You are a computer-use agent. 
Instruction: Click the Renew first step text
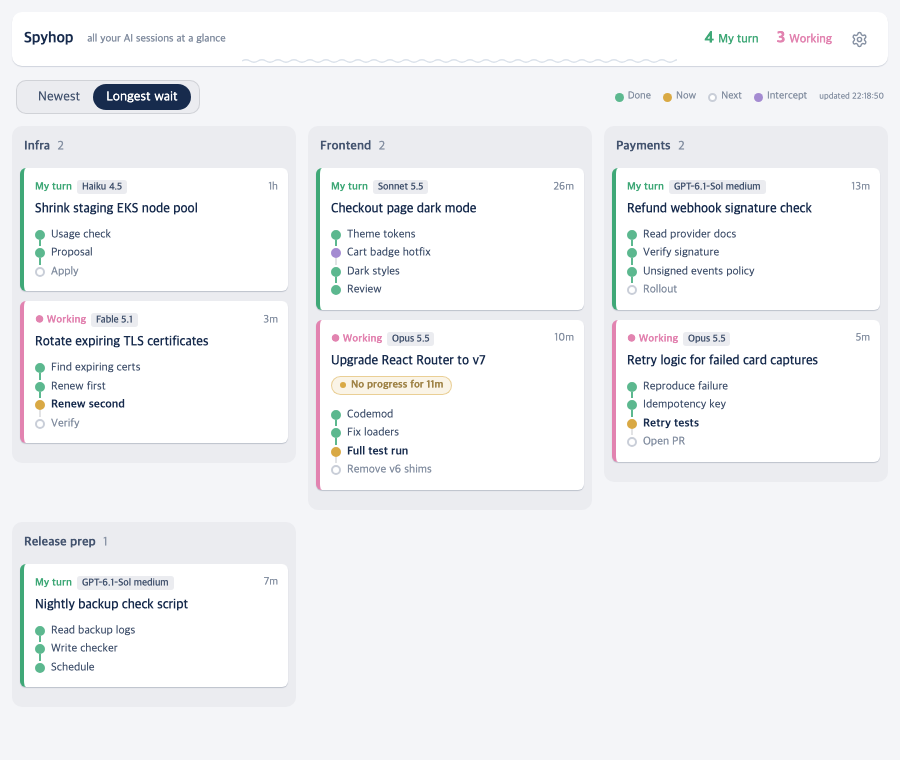(x=78, y=386)
